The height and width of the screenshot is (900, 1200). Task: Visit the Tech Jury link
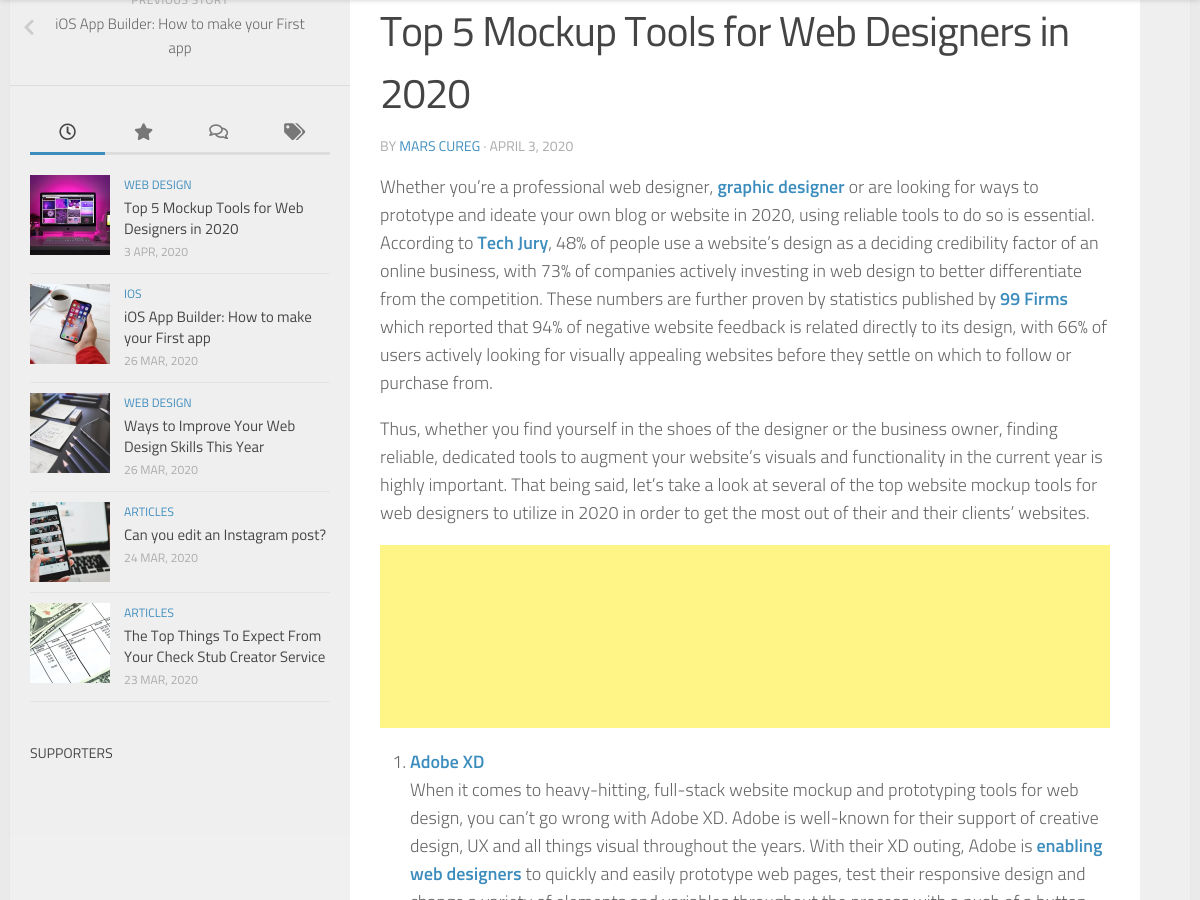(x=512, y=243)
